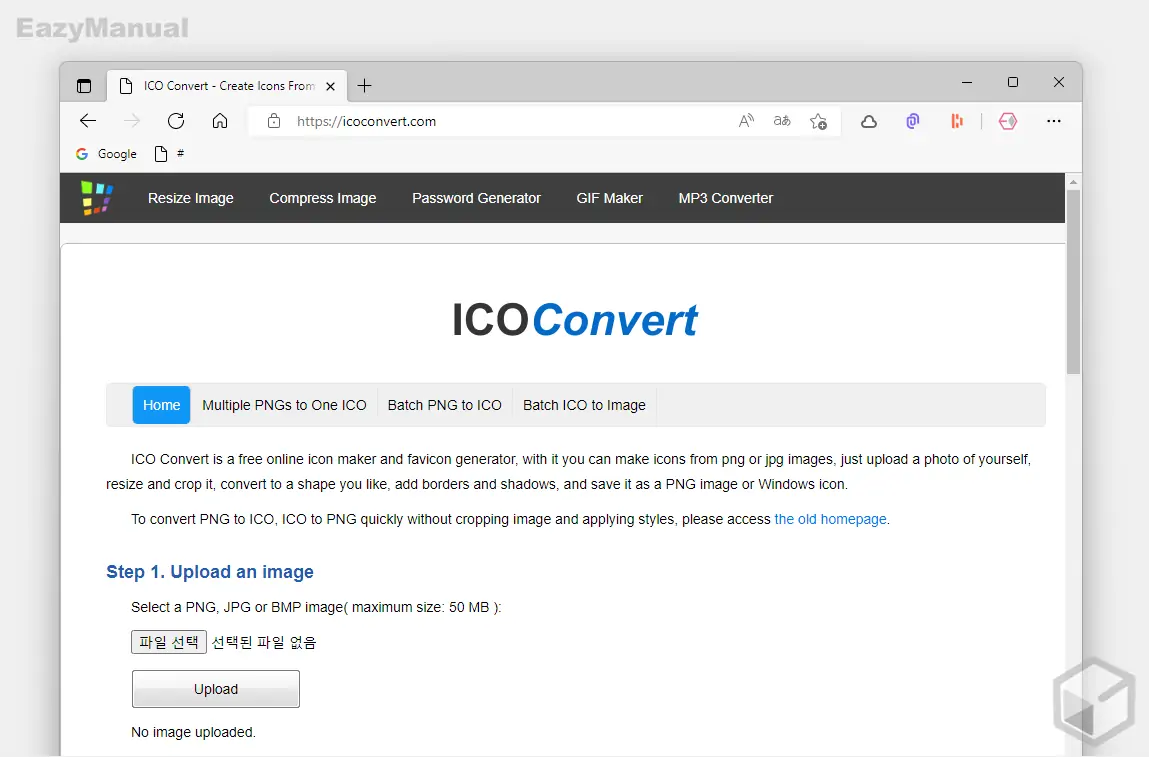Viewport: 1149px width, 757px height.
Task: Activate Read aloud in the address bar
Action: (x=746, y=121)
